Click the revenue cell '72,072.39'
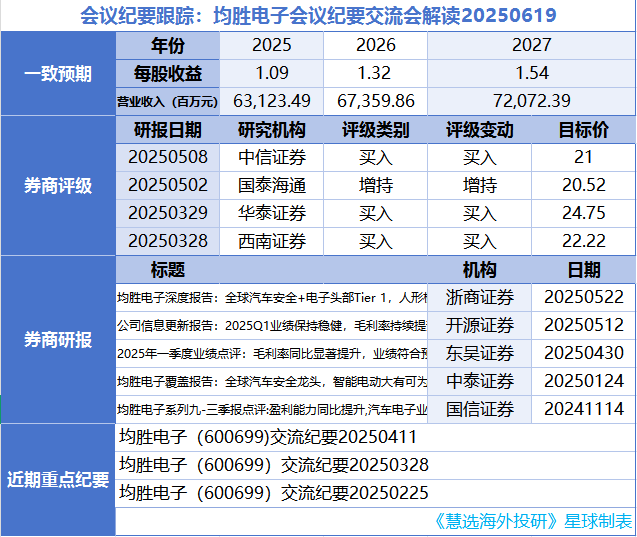 (531, 102)
